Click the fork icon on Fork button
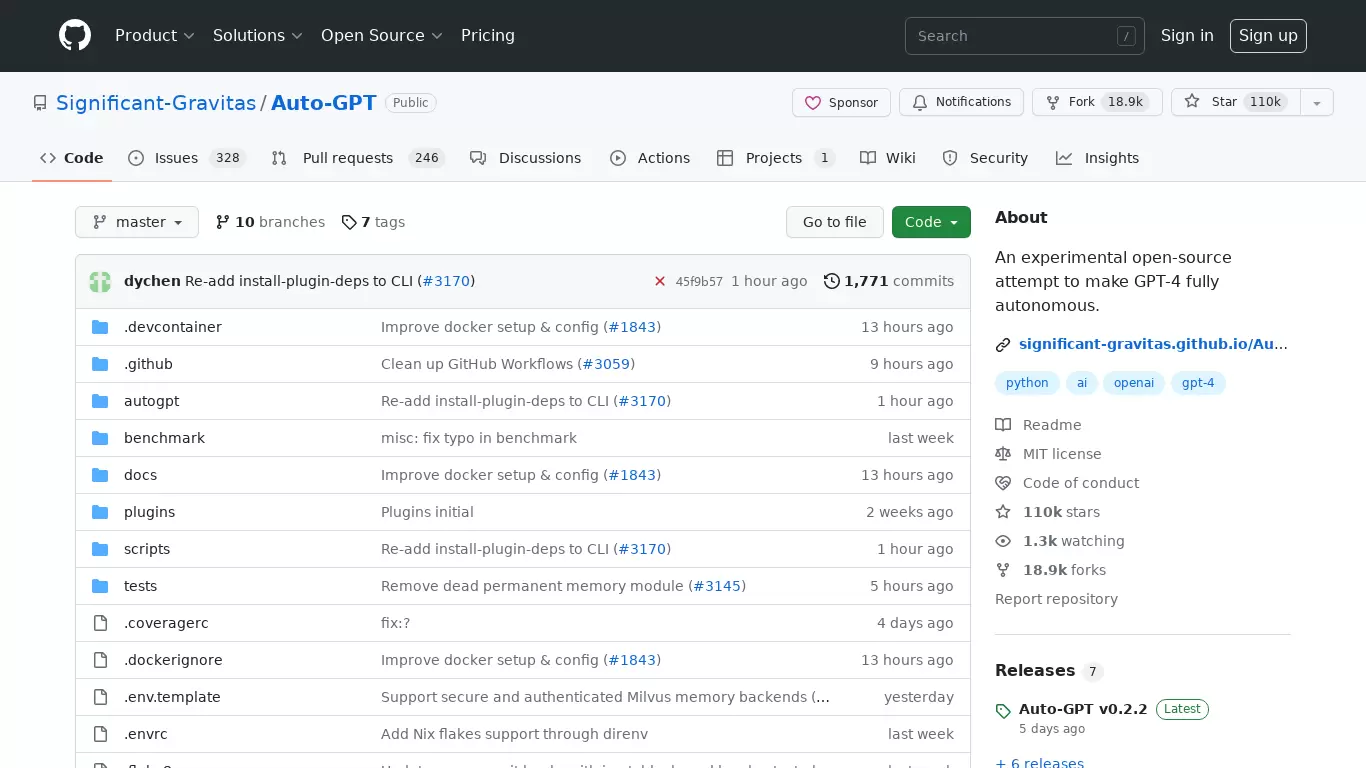Image resolution: width=1366 pixels, height=768 pixels. click(1053, 102)
